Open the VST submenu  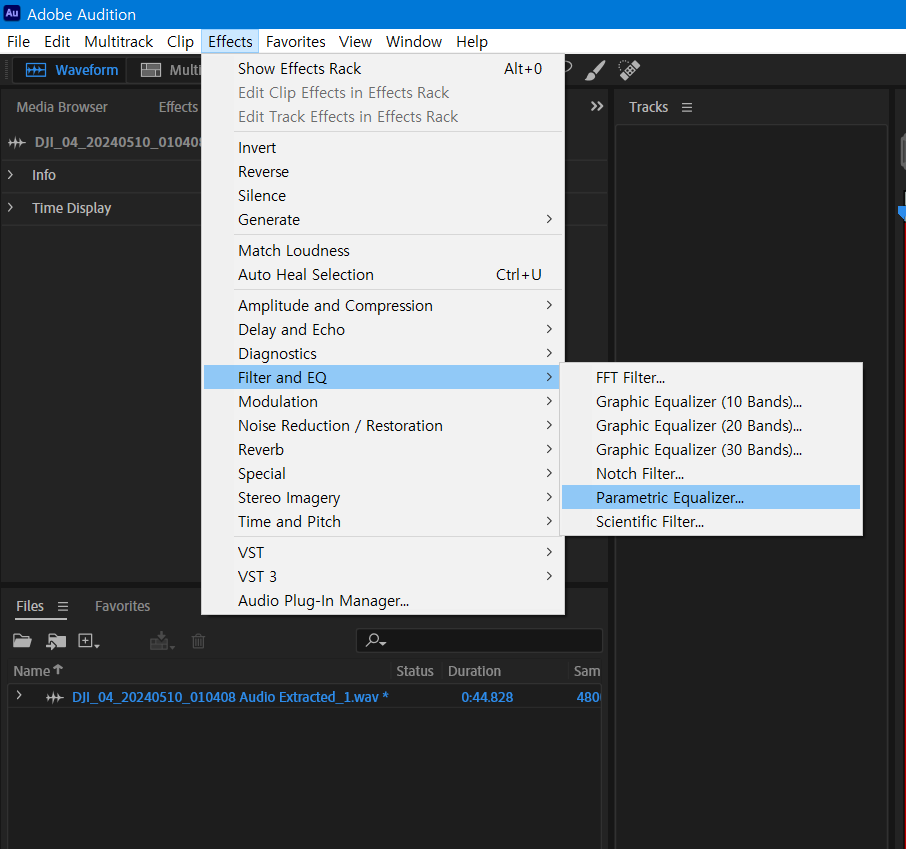pyautogui.click(x=383, y=553)
